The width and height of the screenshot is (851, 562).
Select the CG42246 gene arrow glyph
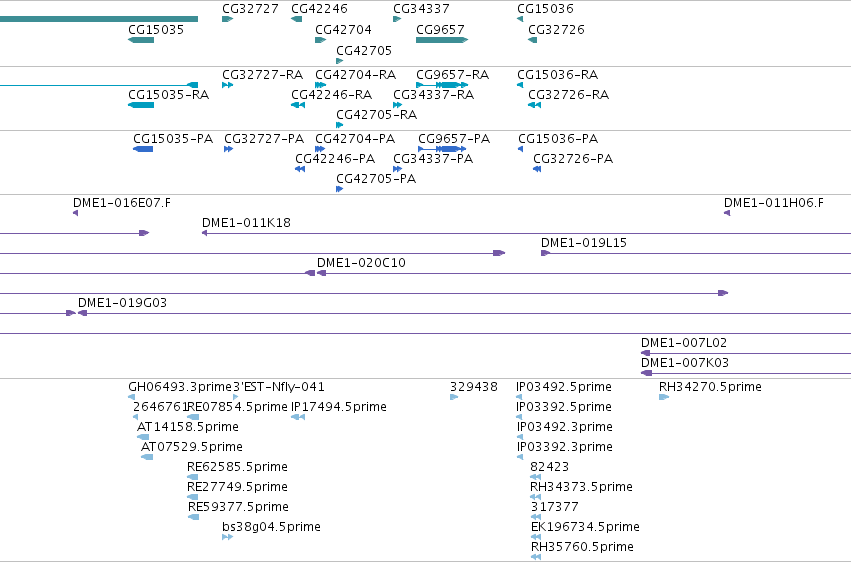pos(296,19)
